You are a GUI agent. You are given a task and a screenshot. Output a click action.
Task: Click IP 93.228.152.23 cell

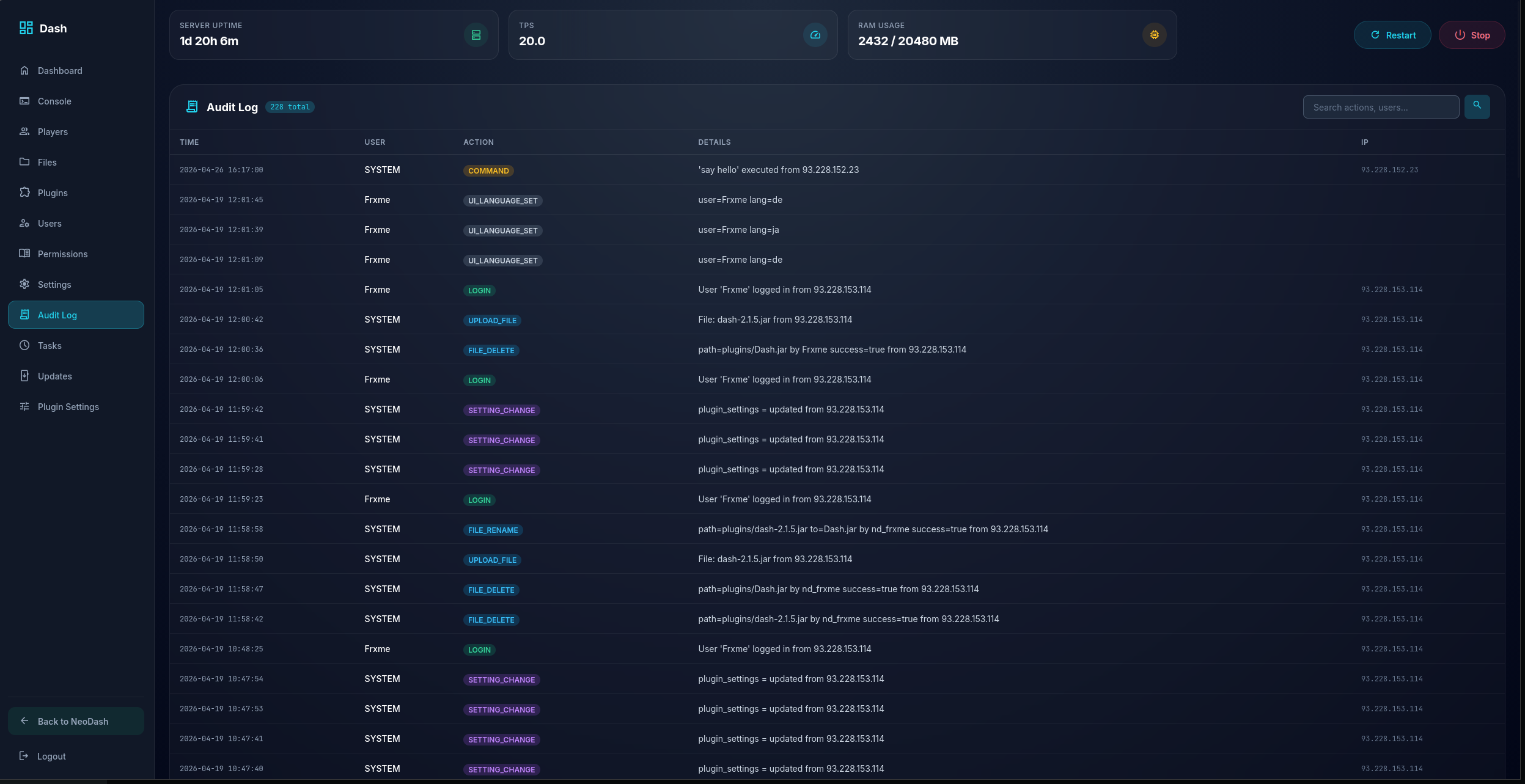tap(1389, 170)
